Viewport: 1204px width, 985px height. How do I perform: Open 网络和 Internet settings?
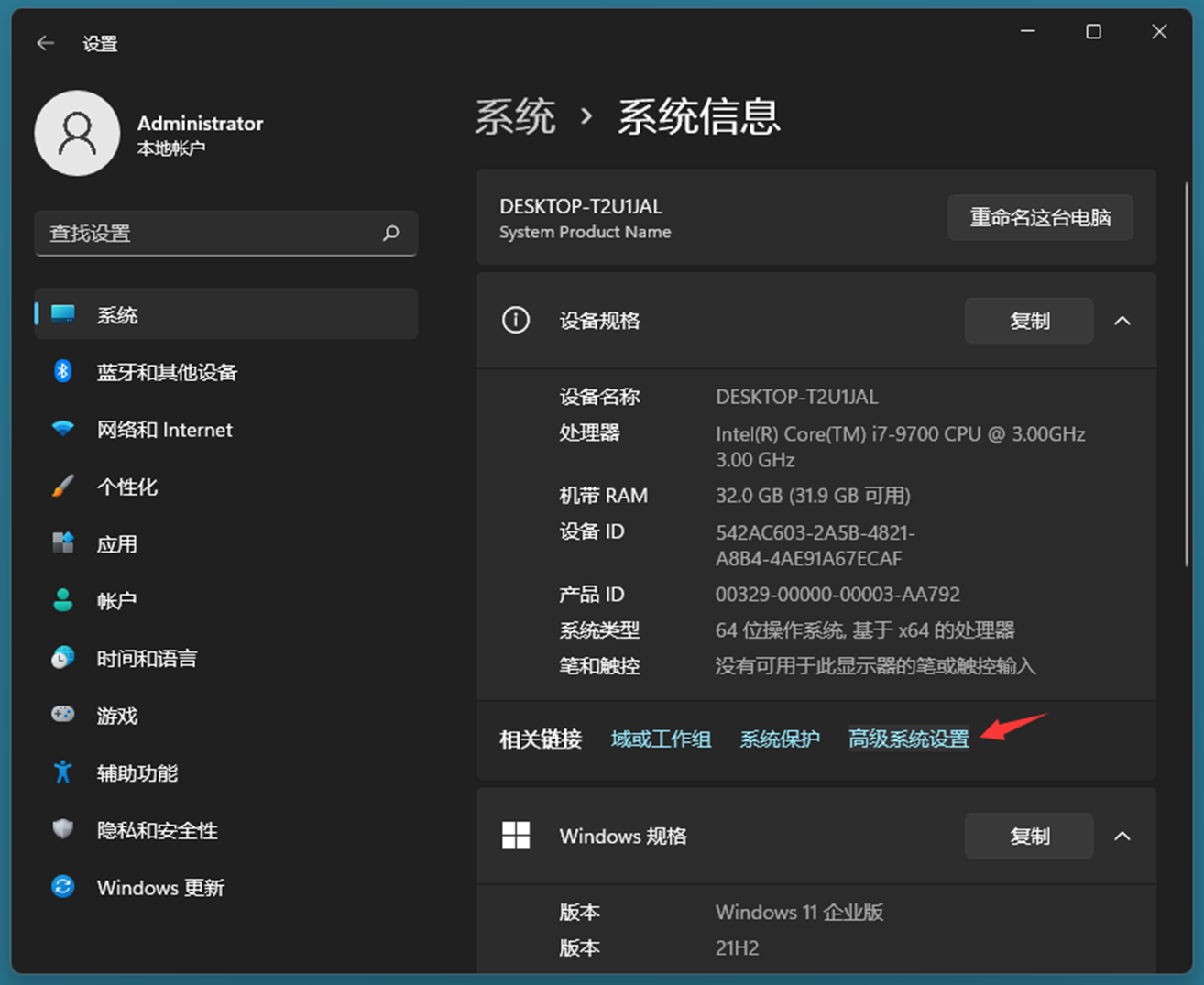tap(226, 429)
